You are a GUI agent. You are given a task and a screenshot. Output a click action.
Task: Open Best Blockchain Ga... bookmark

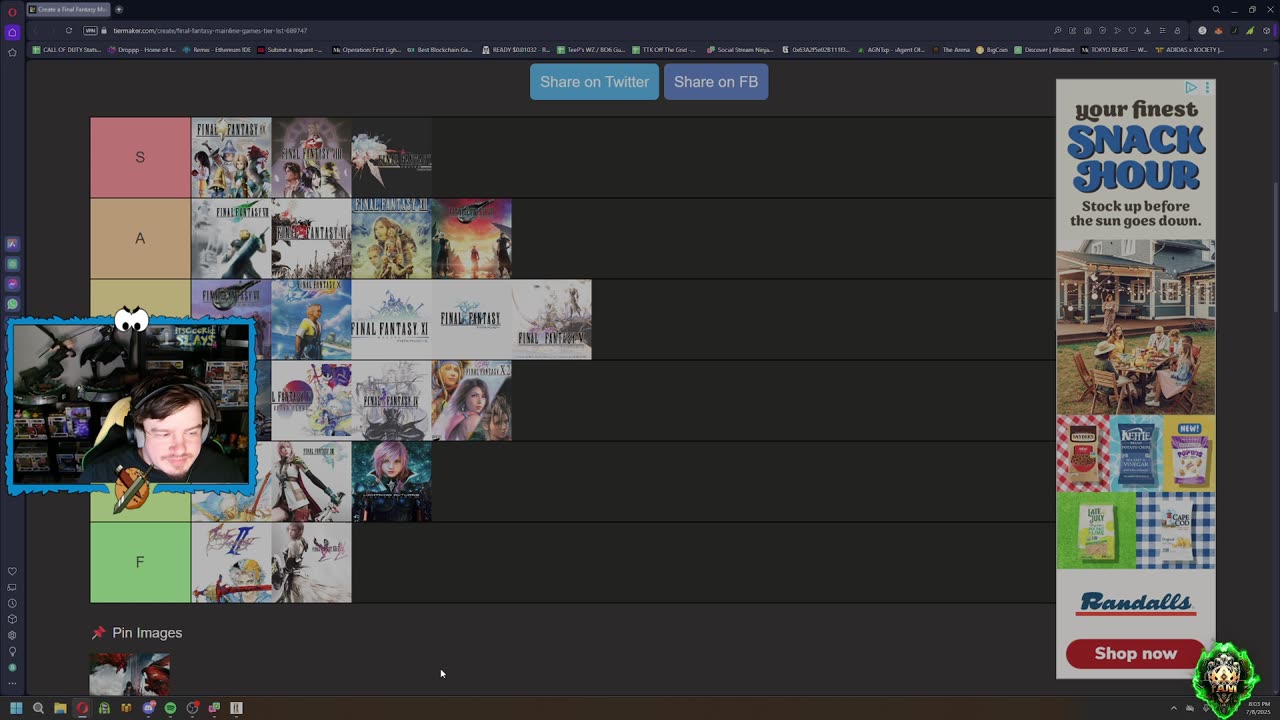[440, 49]
